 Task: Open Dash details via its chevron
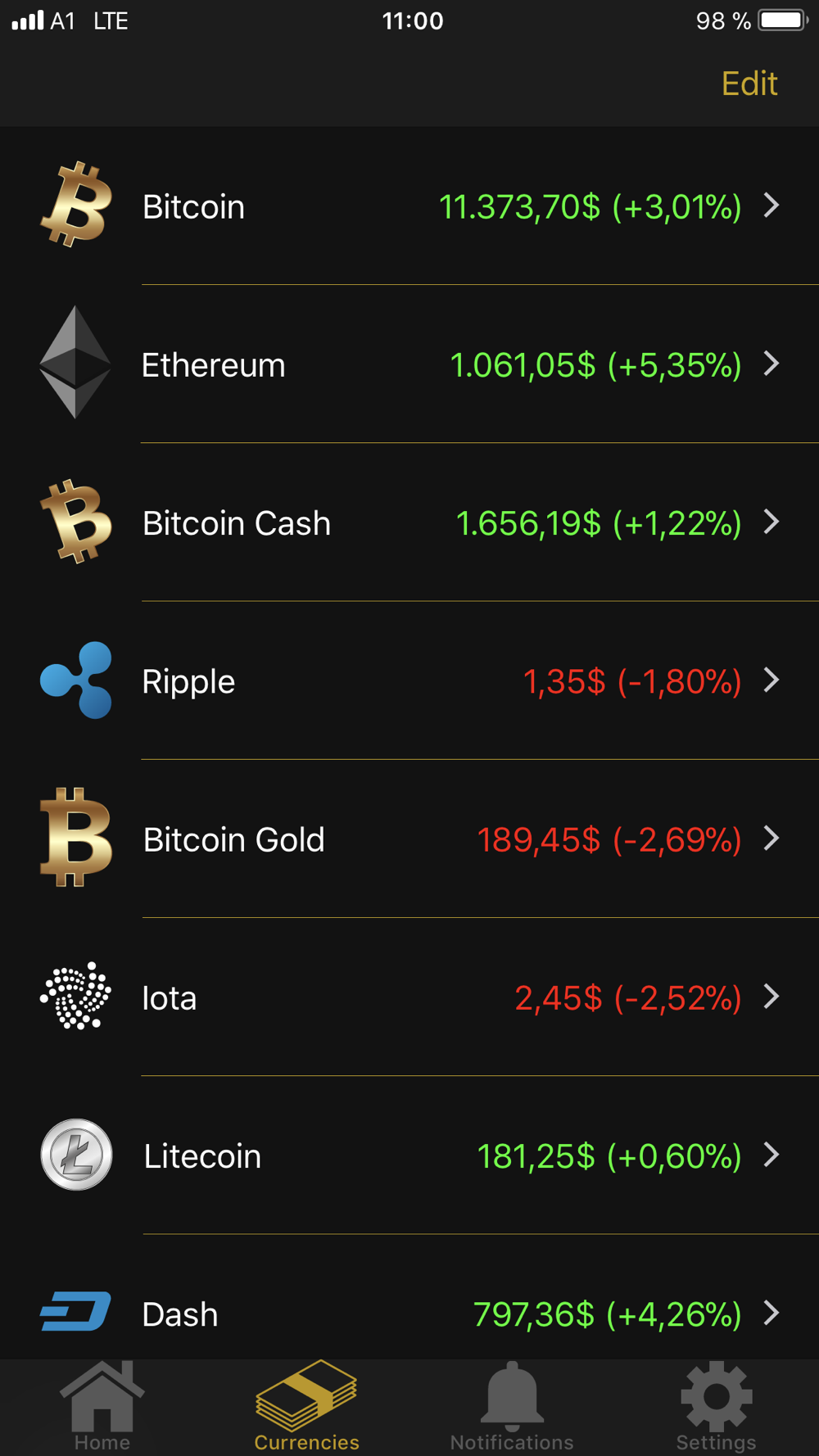(771, 1313)
